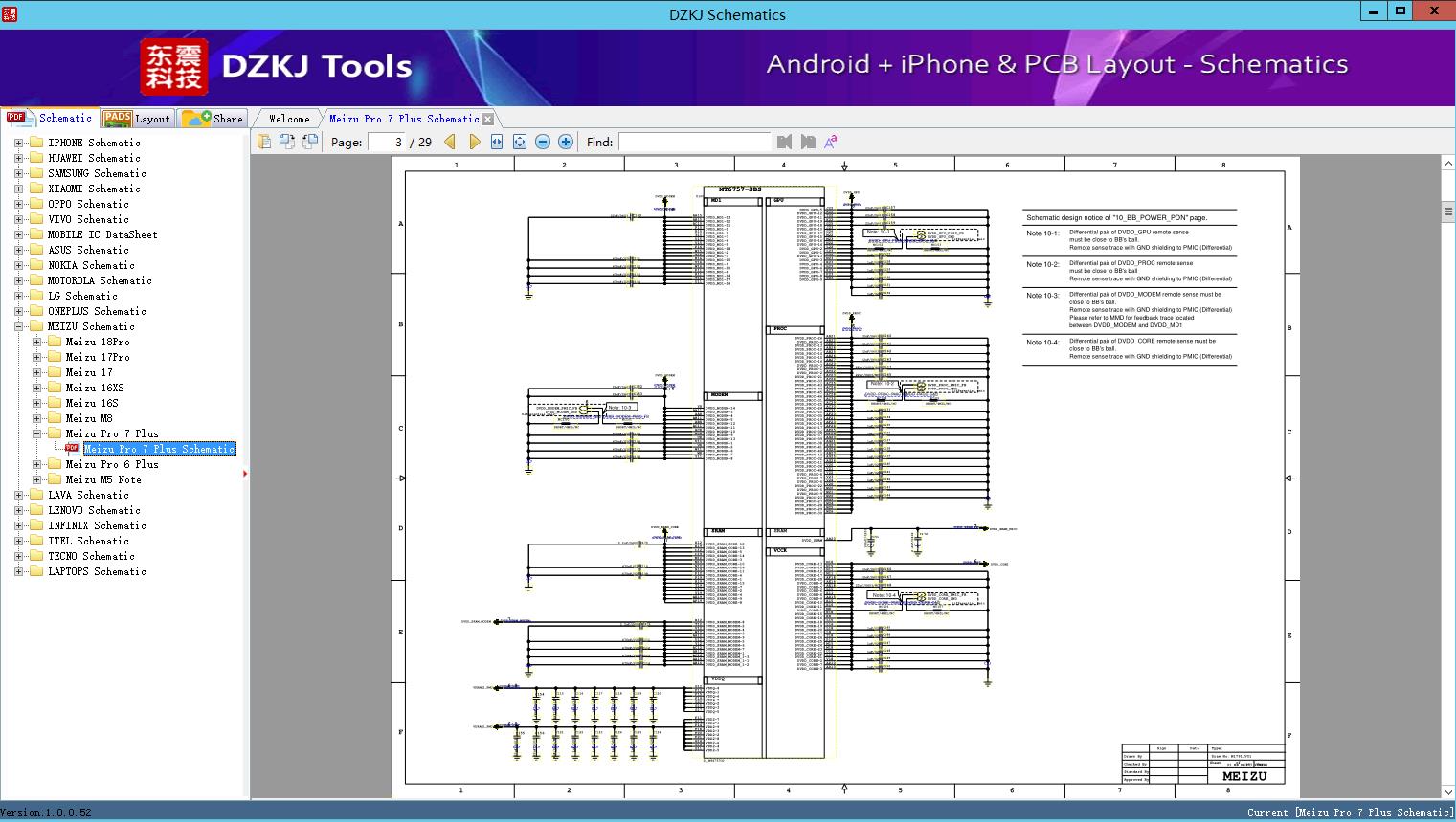
Task: Click the find previous icon
Action: [x=785, y=142]
